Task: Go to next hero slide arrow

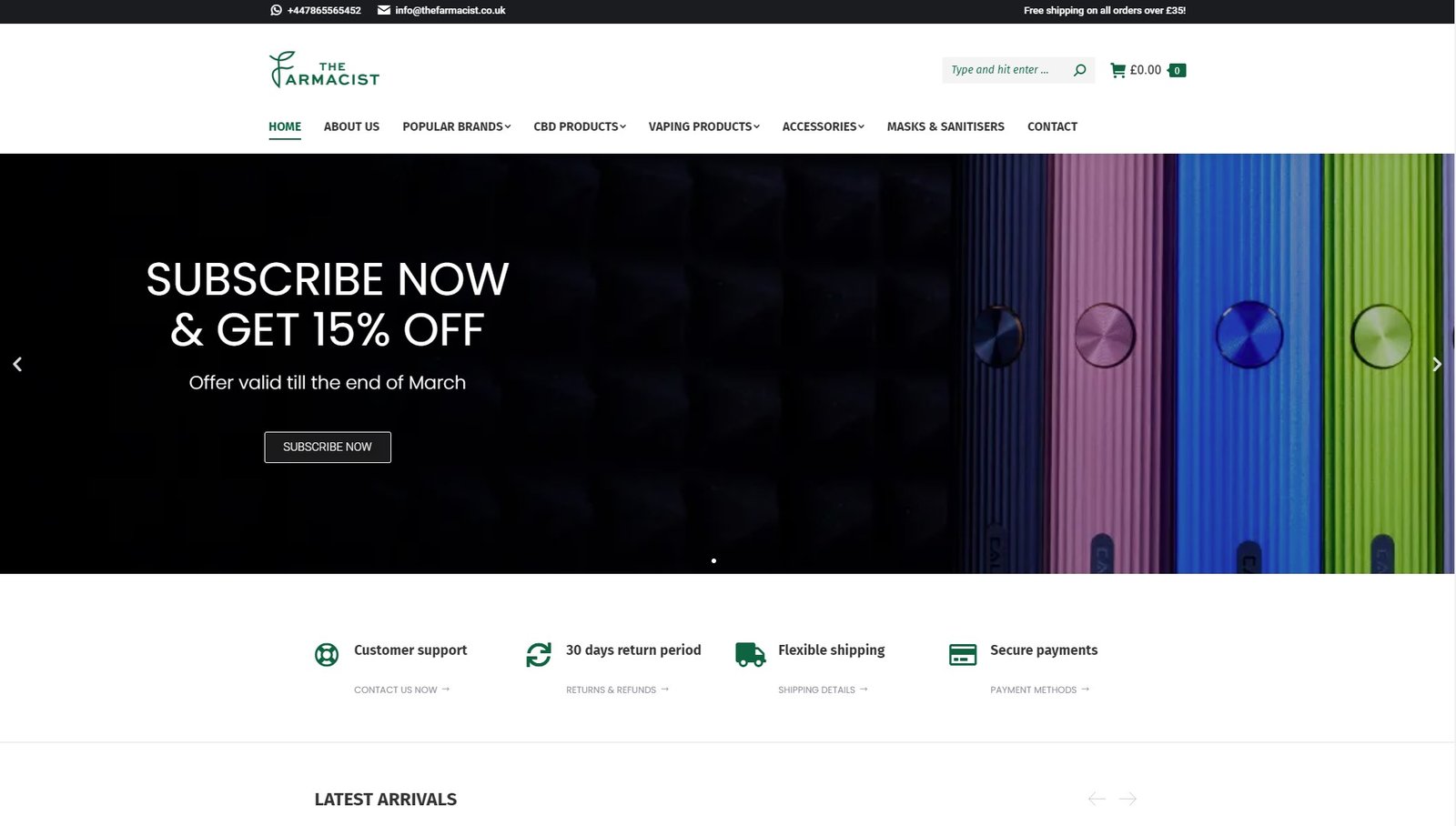Action: 1437,364
